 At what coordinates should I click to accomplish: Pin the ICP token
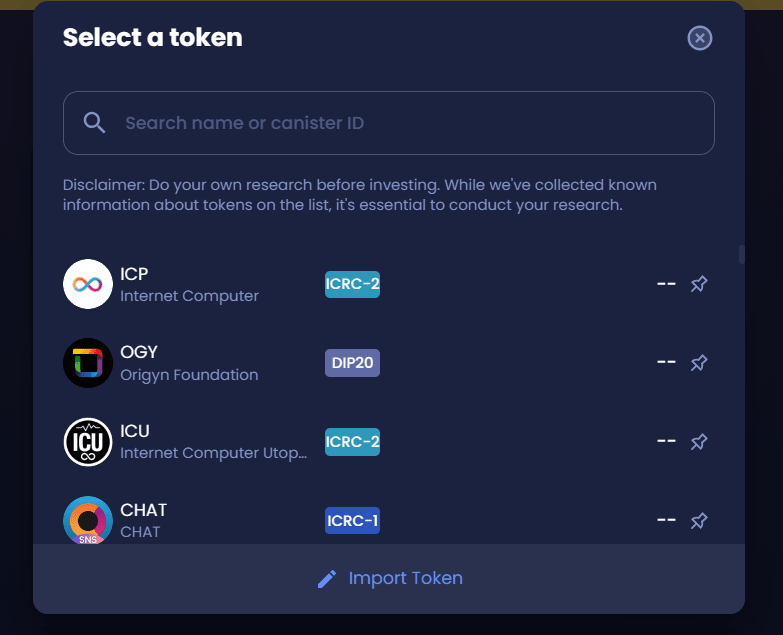(x=699, y=284)
